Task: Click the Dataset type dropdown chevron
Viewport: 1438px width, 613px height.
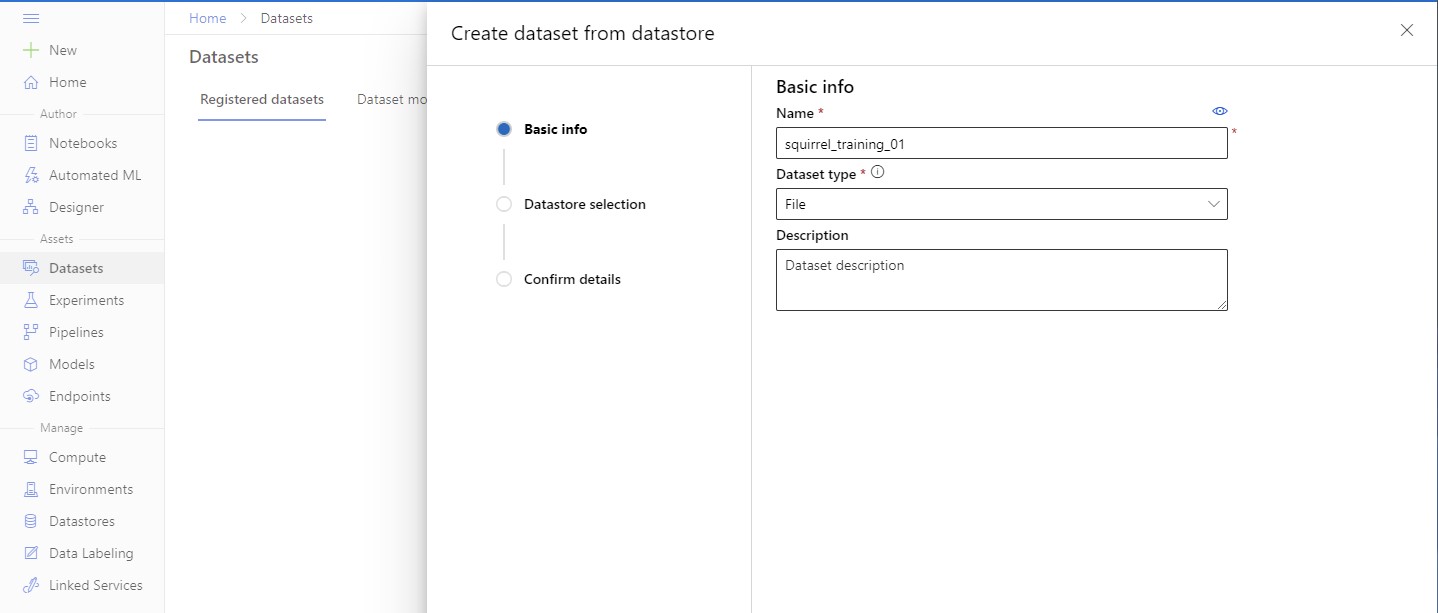Action: 1214,204
